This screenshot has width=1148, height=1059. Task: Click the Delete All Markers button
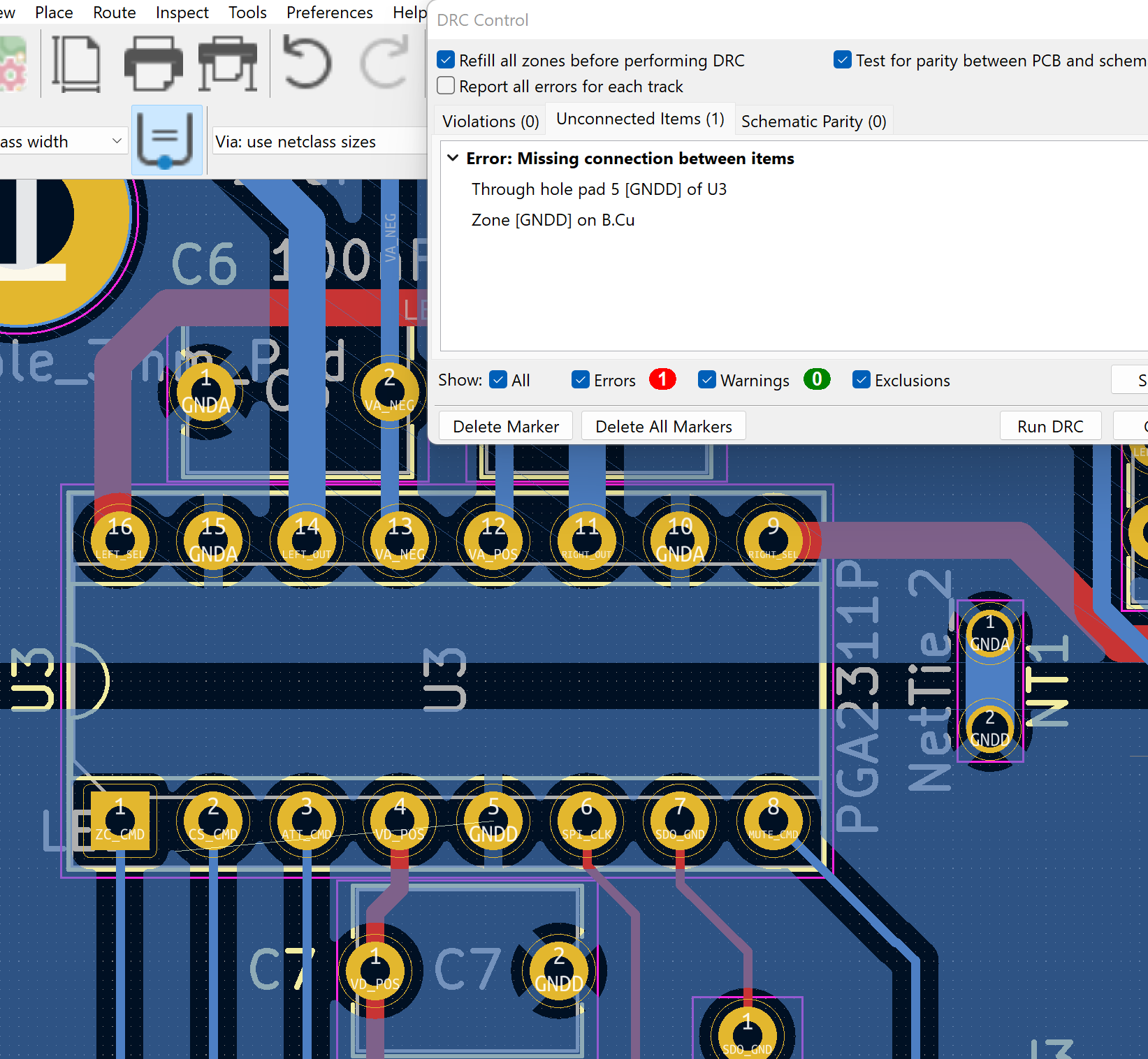point(664,426)
